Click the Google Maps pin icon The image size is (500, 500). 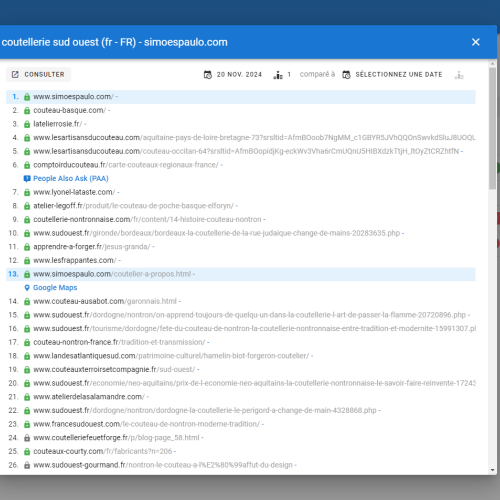click(27, 288)
